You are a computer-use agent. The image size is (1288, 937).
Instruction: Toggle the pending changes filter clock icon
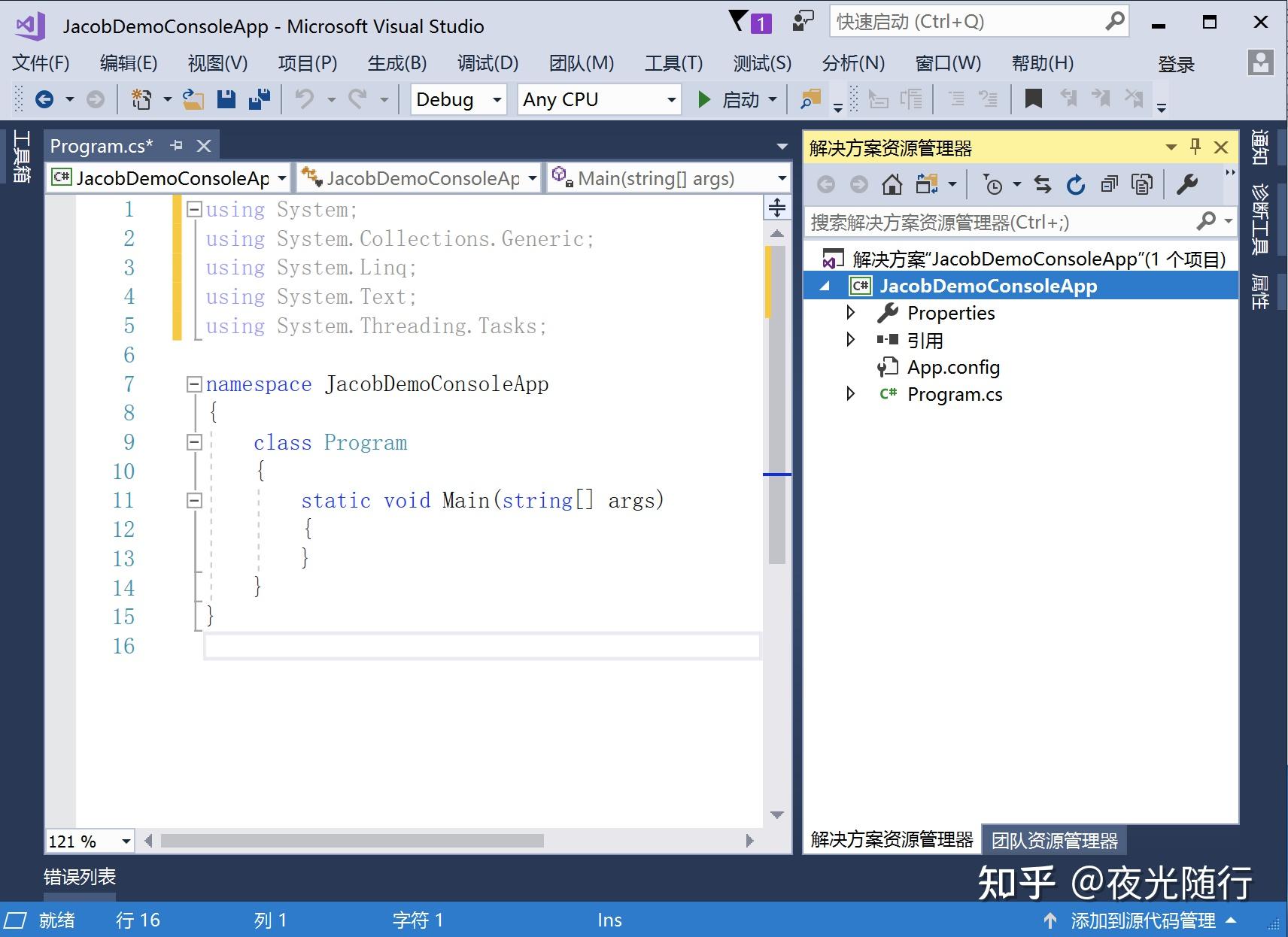coord(993,184)
